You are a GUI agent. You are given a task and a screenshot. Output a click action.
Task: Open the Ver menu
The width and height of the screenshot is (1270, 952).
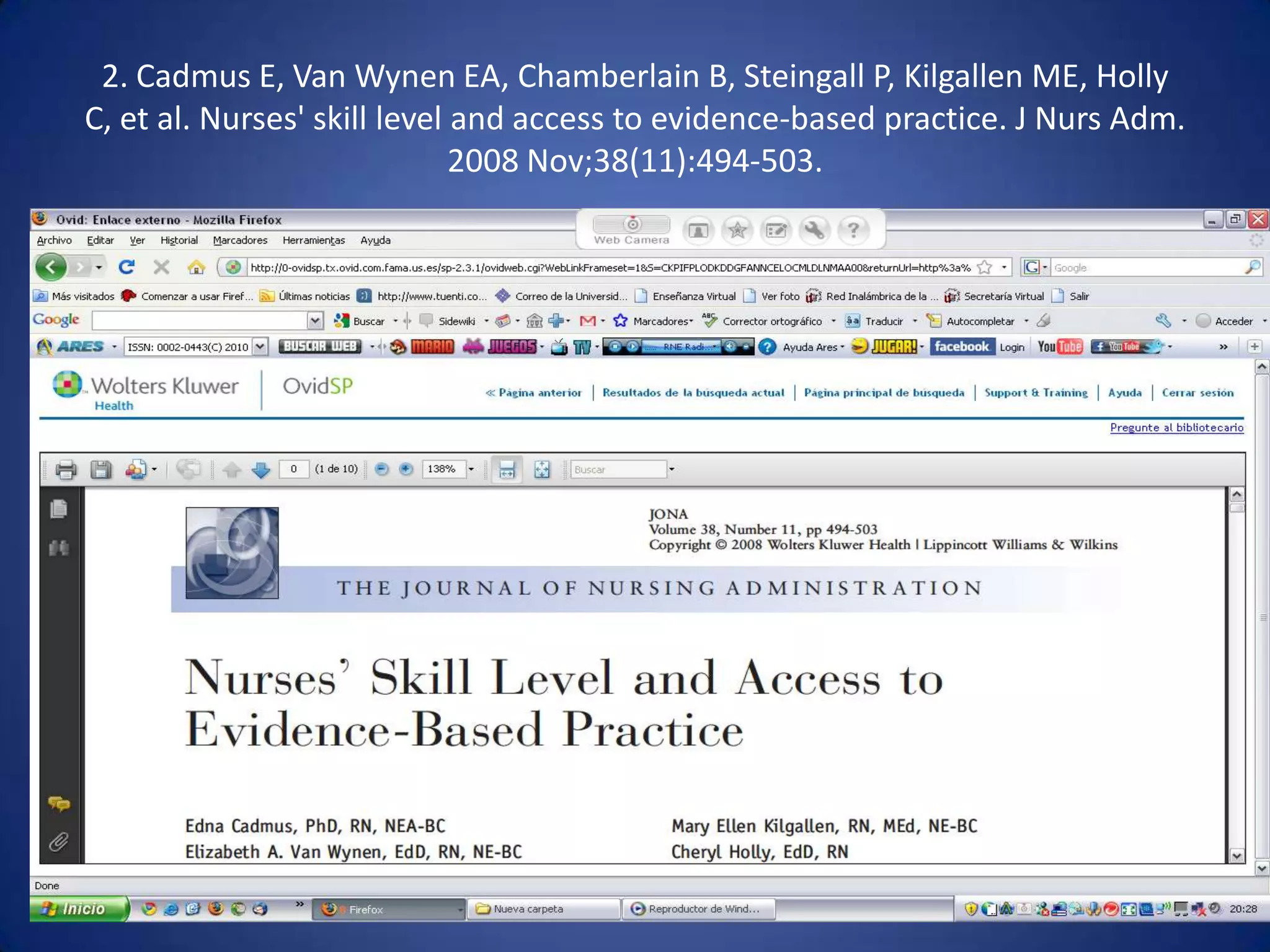137,240
